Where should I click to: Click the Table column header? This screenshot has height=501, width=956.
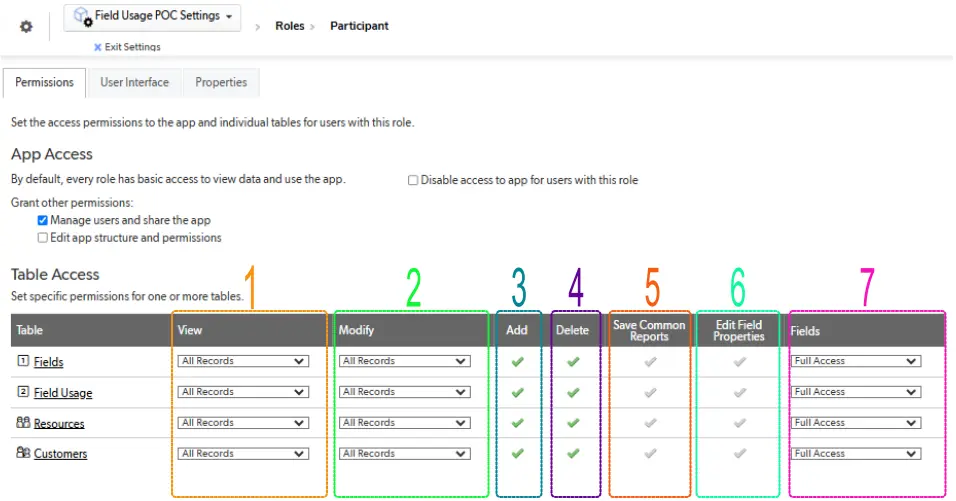(29, 330)
